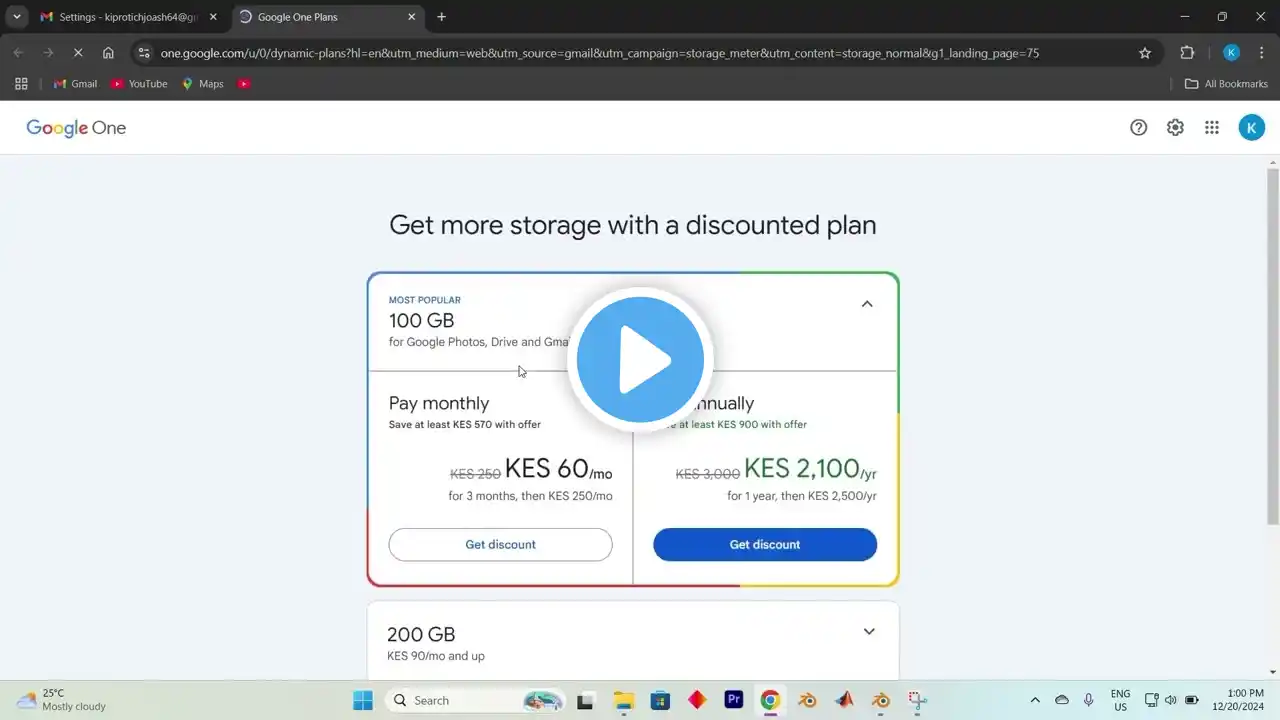Get discount for monthly 100 GB plan
Screen dimensions: 1280x720
pos(500,545)
